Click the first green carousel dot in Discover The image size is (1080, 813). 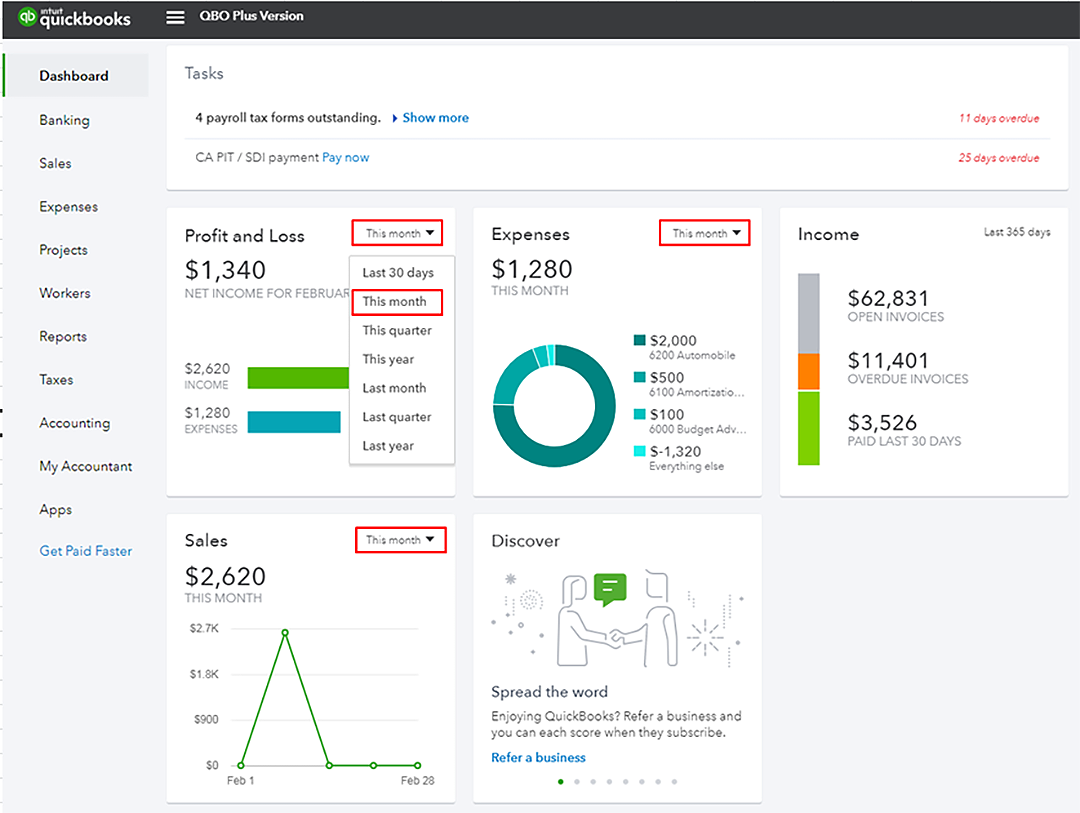[x=560, y=781]
